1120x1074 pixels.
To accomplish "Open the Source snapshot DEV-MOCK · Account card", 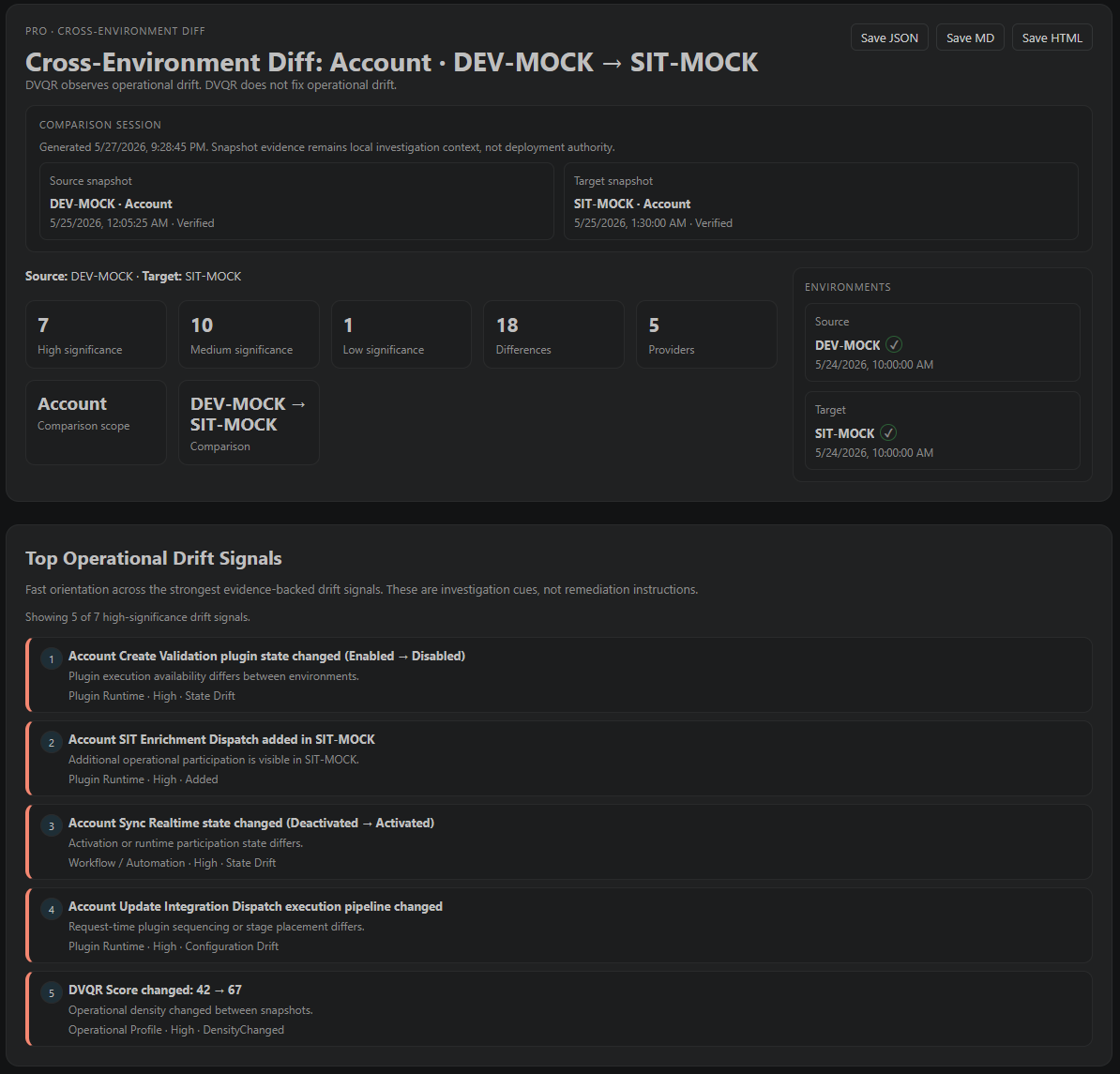I will [x=296, y=202].
